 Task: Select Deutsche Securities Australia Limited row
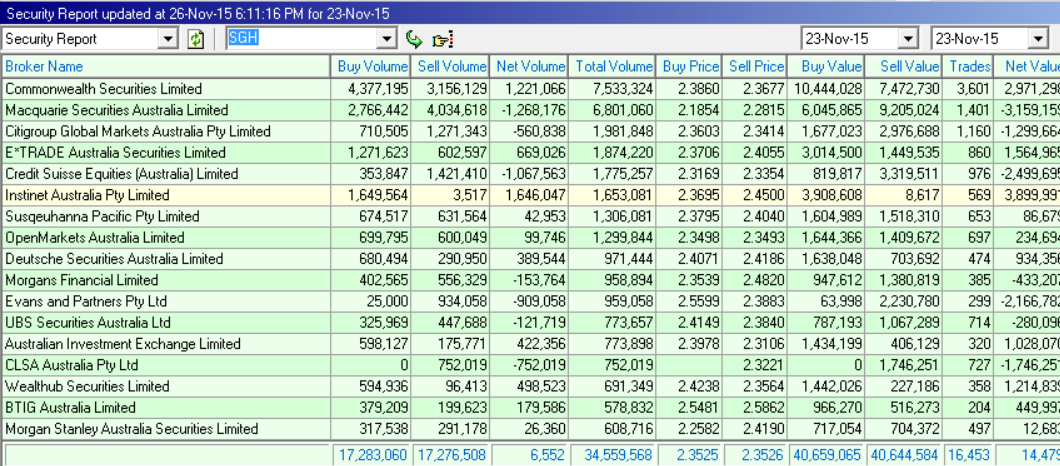[x=530, y=259]
